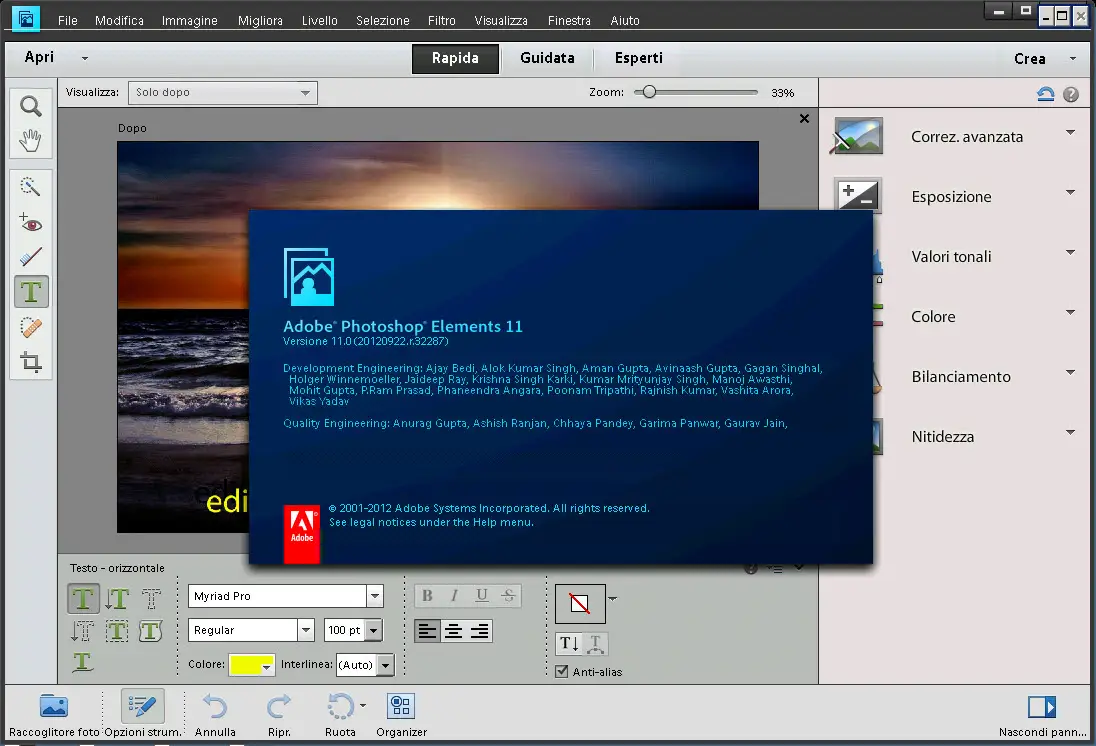Open the Ruota rotation direction arrow
Viewport: 1096px width, 746px height.
[x=363, y=705]
